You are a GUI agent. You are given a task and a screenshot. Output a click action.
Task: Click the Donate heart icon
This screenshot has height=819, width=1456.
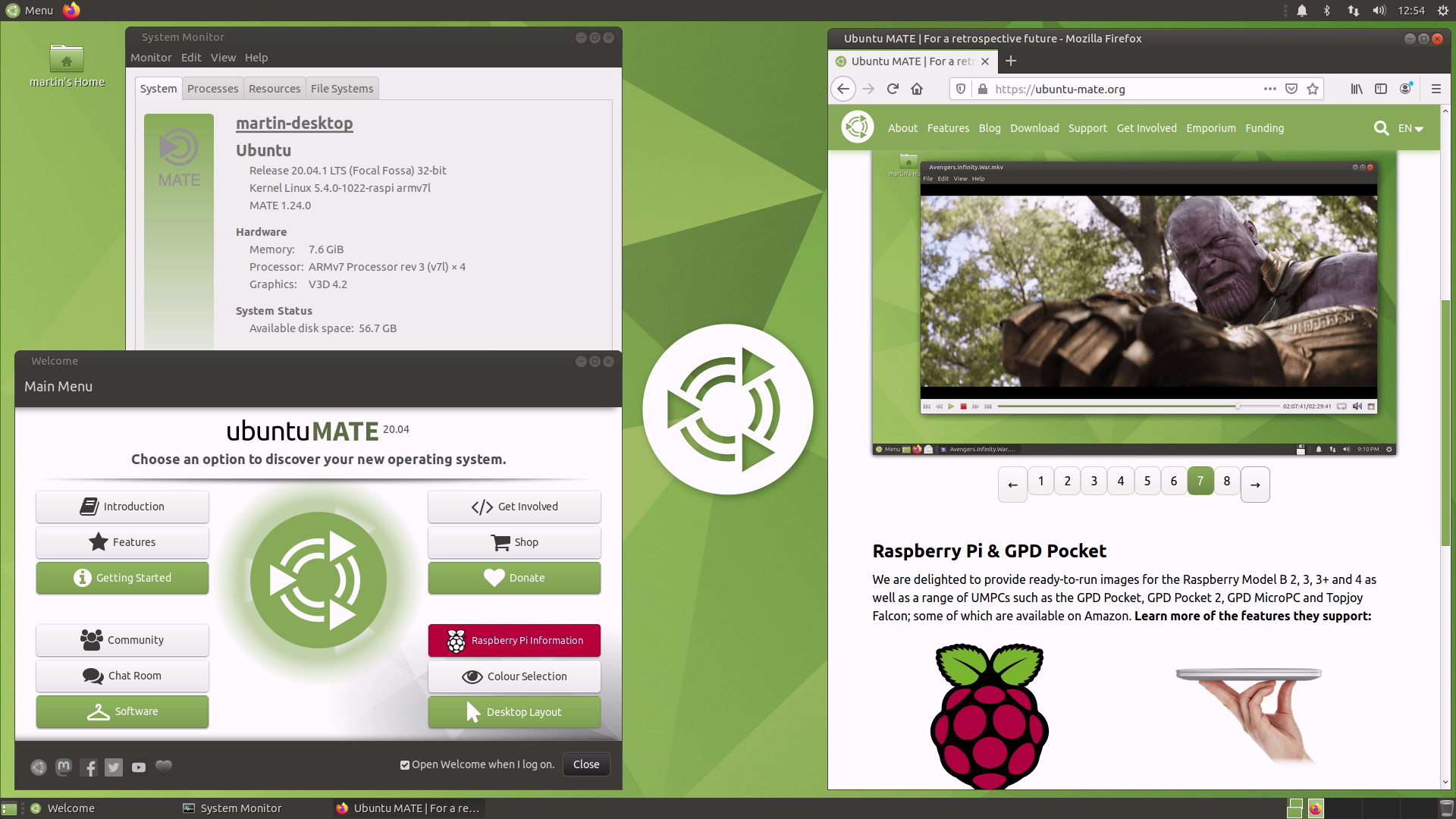click(494, 577)
